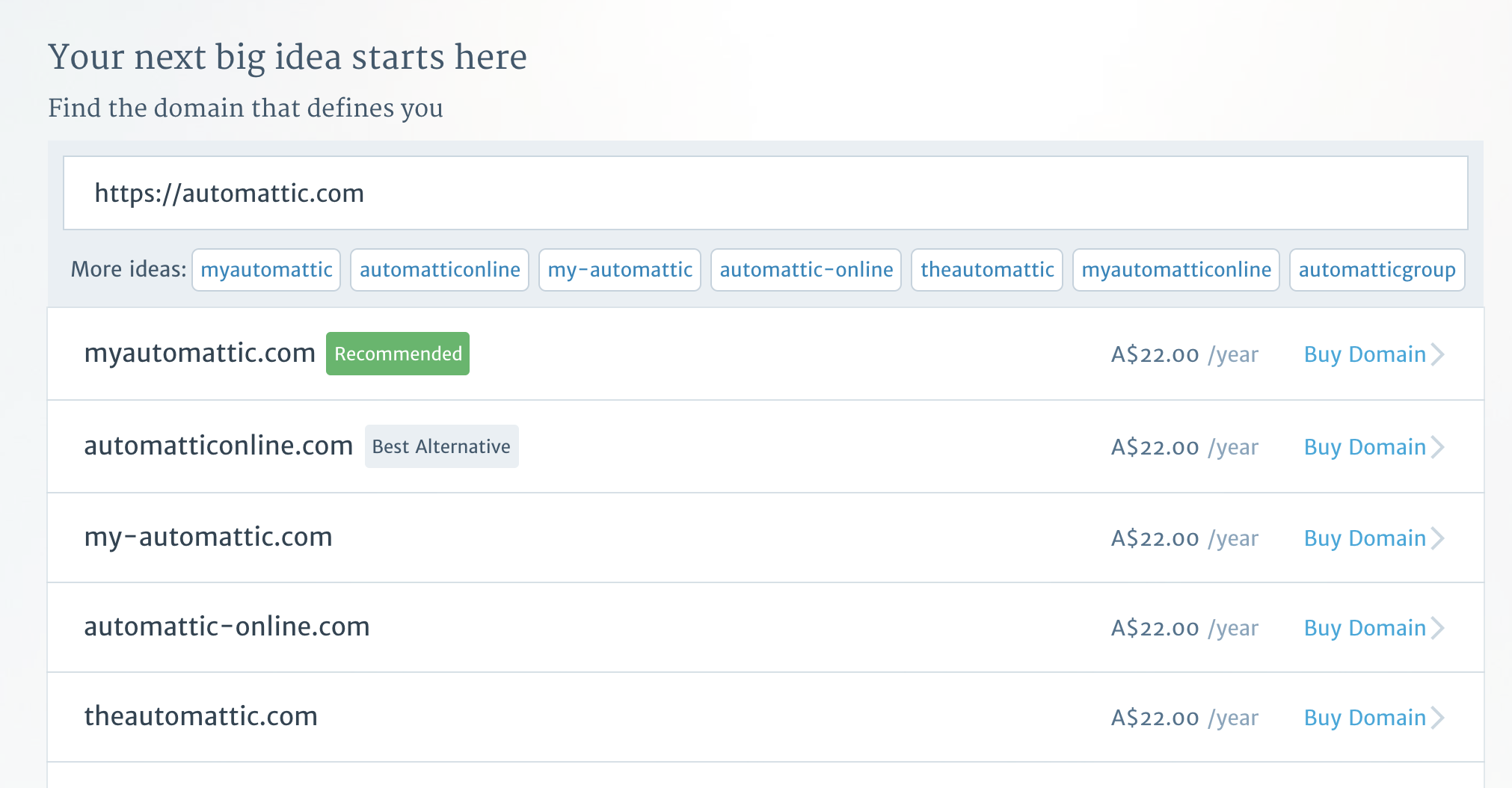The image size is (1512, 788).
Task: Select the automattic-online.com domain name
Action: coord(227,627)
